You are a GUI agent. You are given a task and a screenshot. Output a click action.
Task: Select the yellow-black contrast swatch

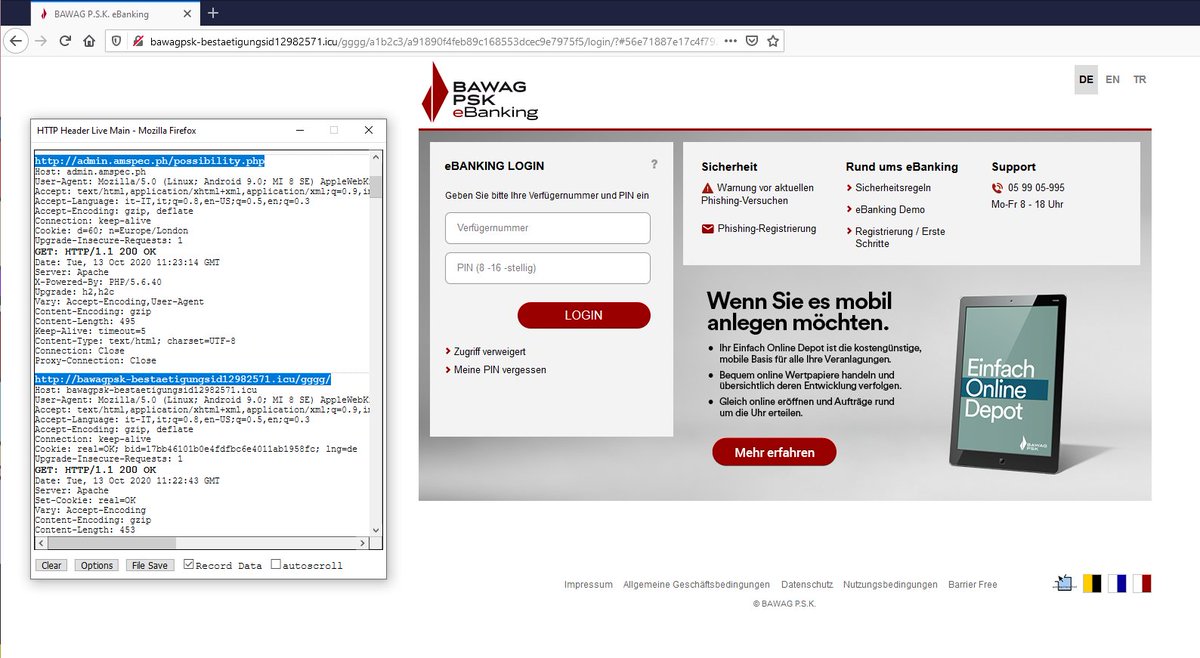[x=1093, y=583]
